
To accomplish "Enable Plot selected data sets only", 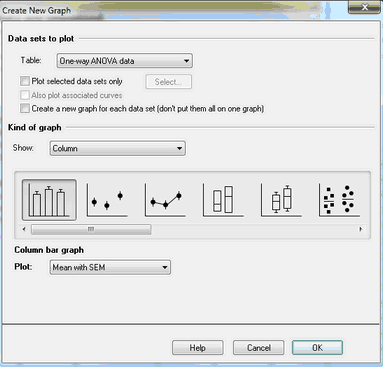I will 25,81.
